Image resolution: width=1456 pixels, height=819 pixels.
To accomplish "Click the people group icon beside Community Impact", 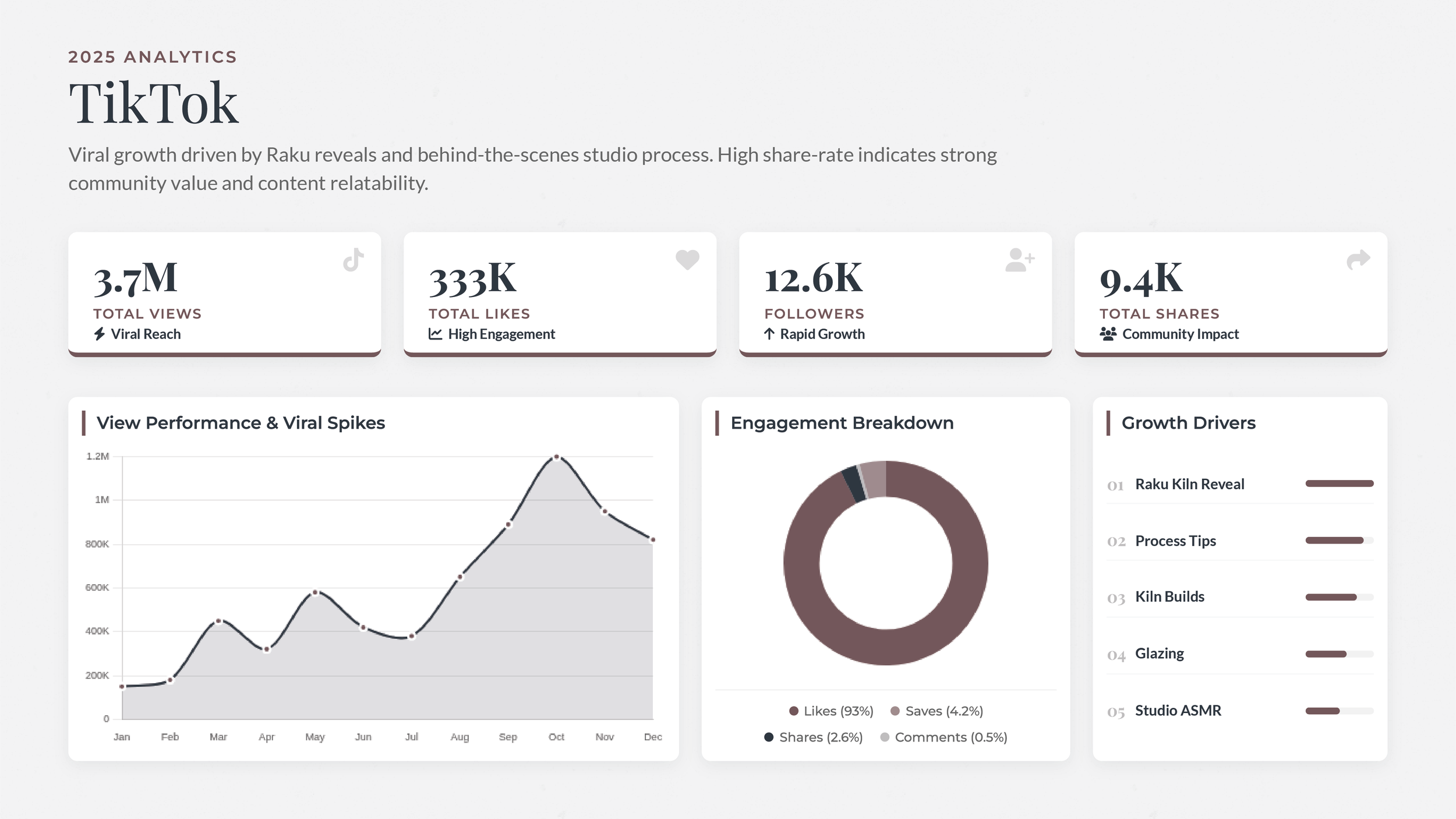I will pyautogui.click(x=1108, y=334).
